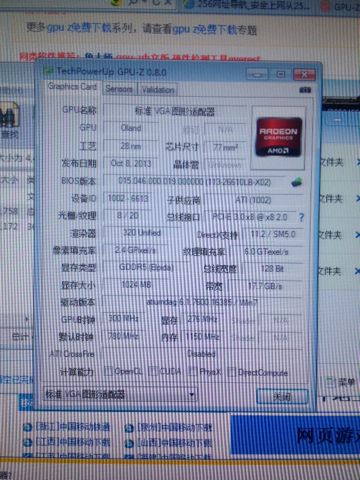This screenshot has width=360, height=480.
Task: Switch to the Sensors tab
Action: click(x=119, y=89)
